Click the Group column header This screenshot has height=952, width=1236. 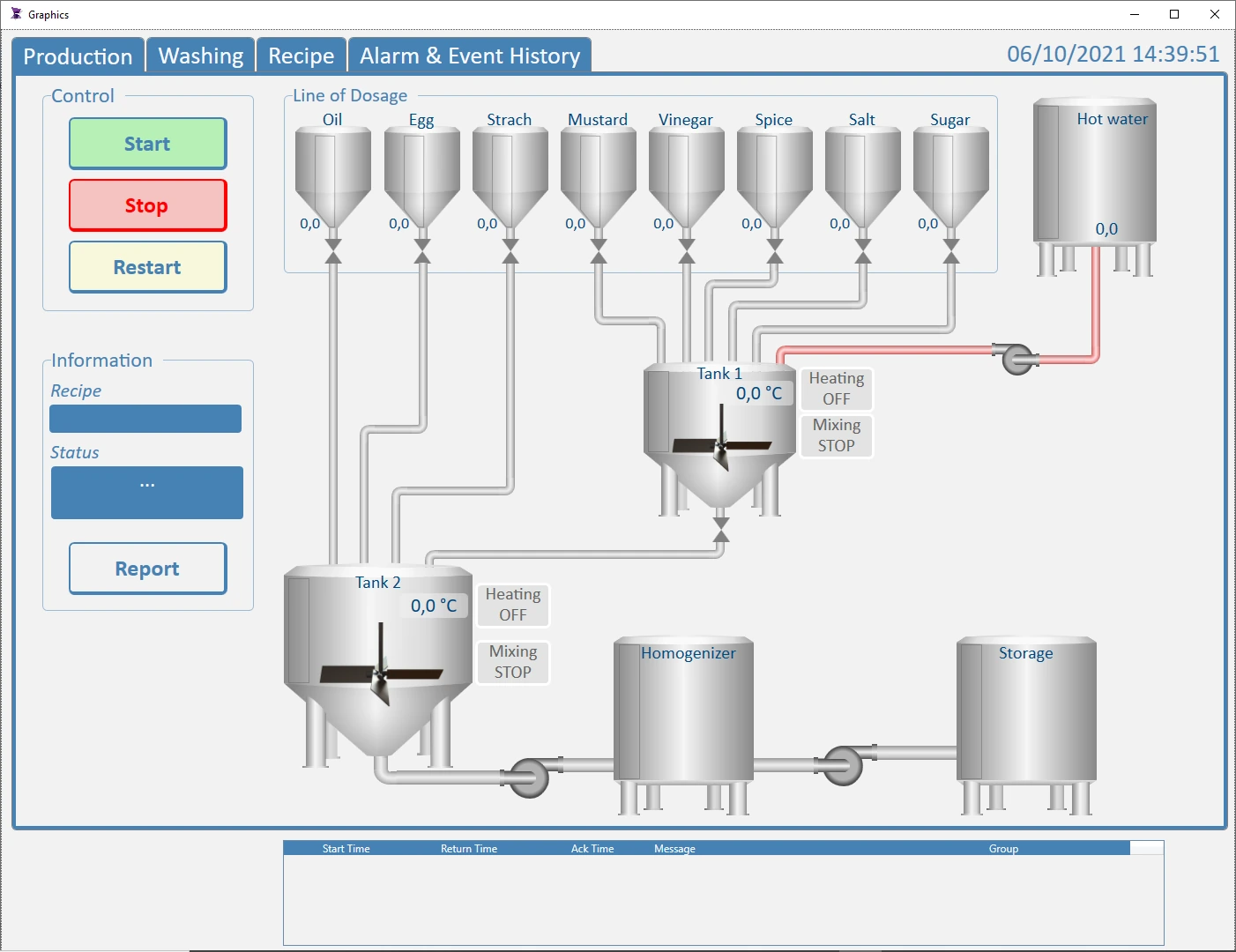click(x=1003, y=849)
